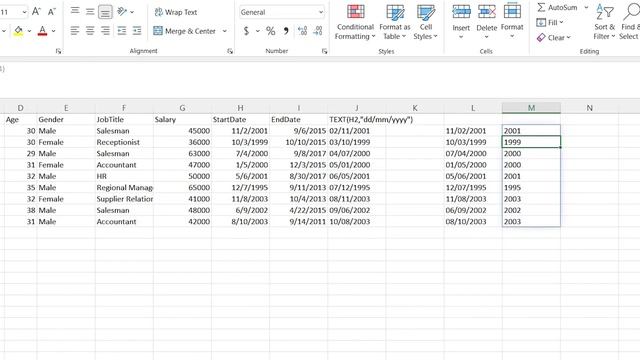
Task: Open Conditional Formatting menu
Action: [355, 22]
